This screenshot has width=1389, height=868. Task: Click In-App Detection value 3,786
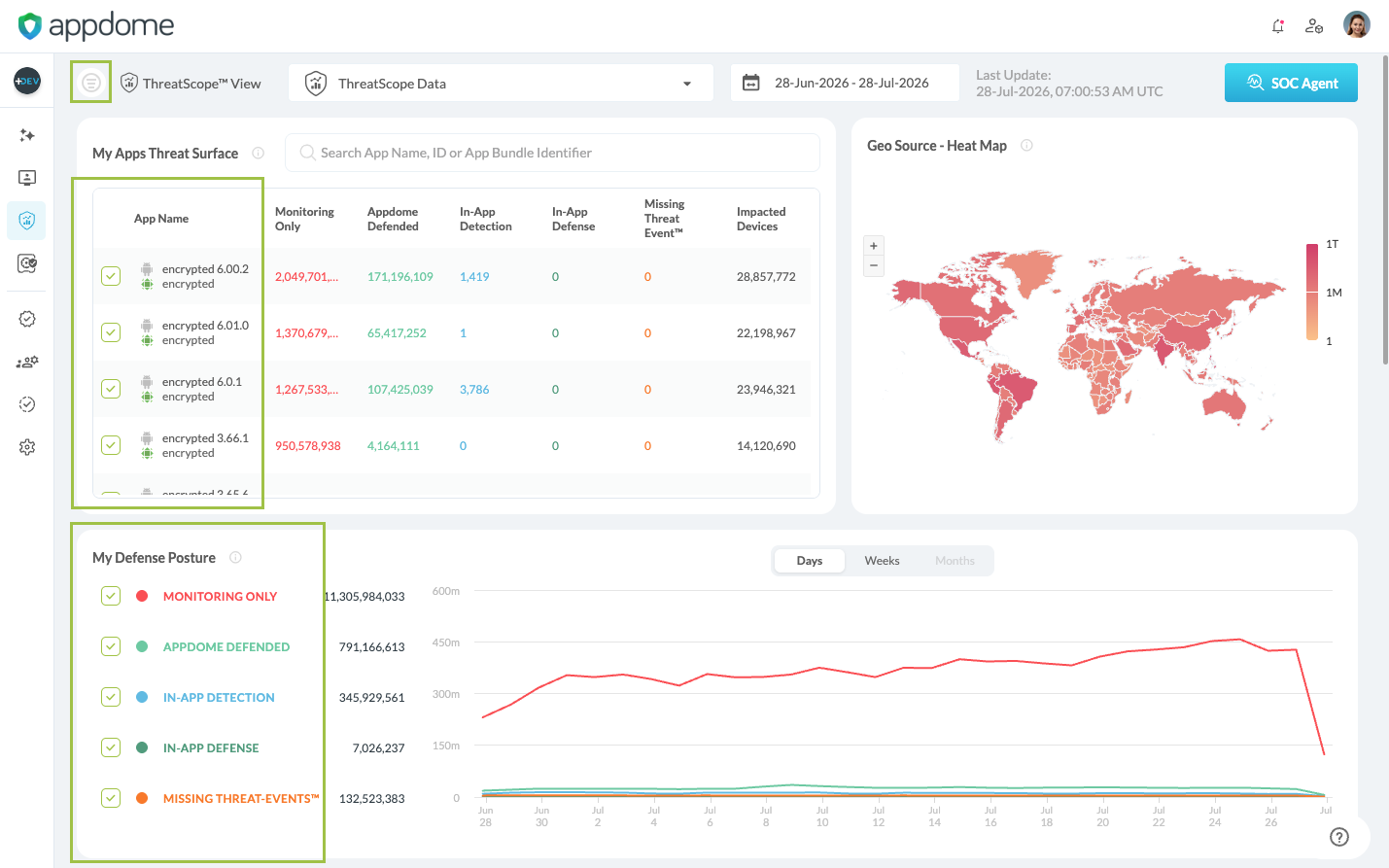[x=474, y=390]
